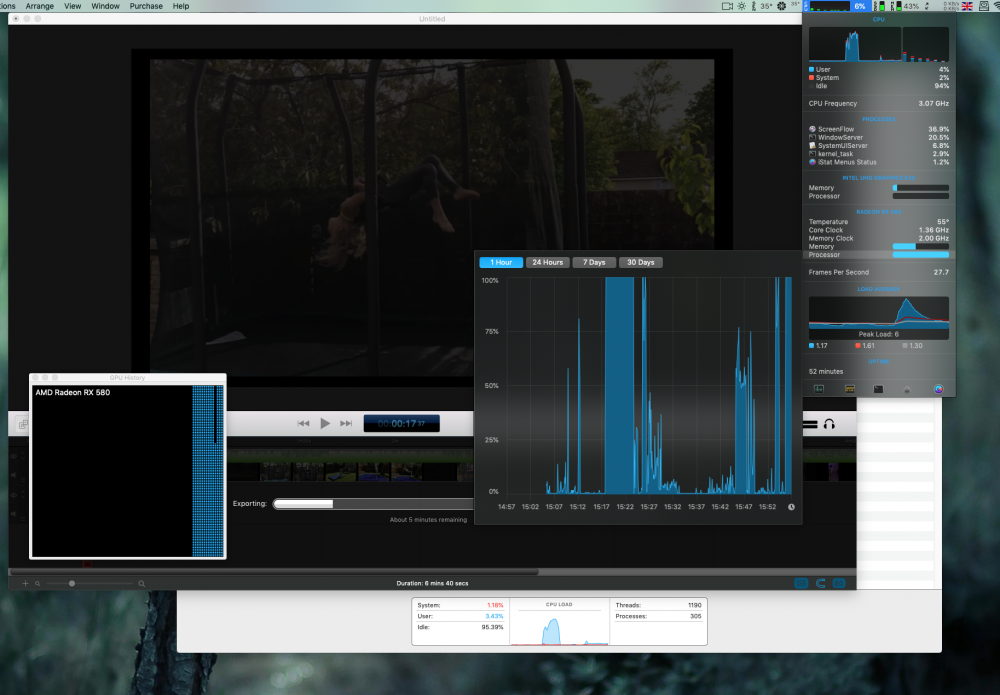Click the CPU LOAD graph at bottom
1000x695 pixels.
[559, 626]
